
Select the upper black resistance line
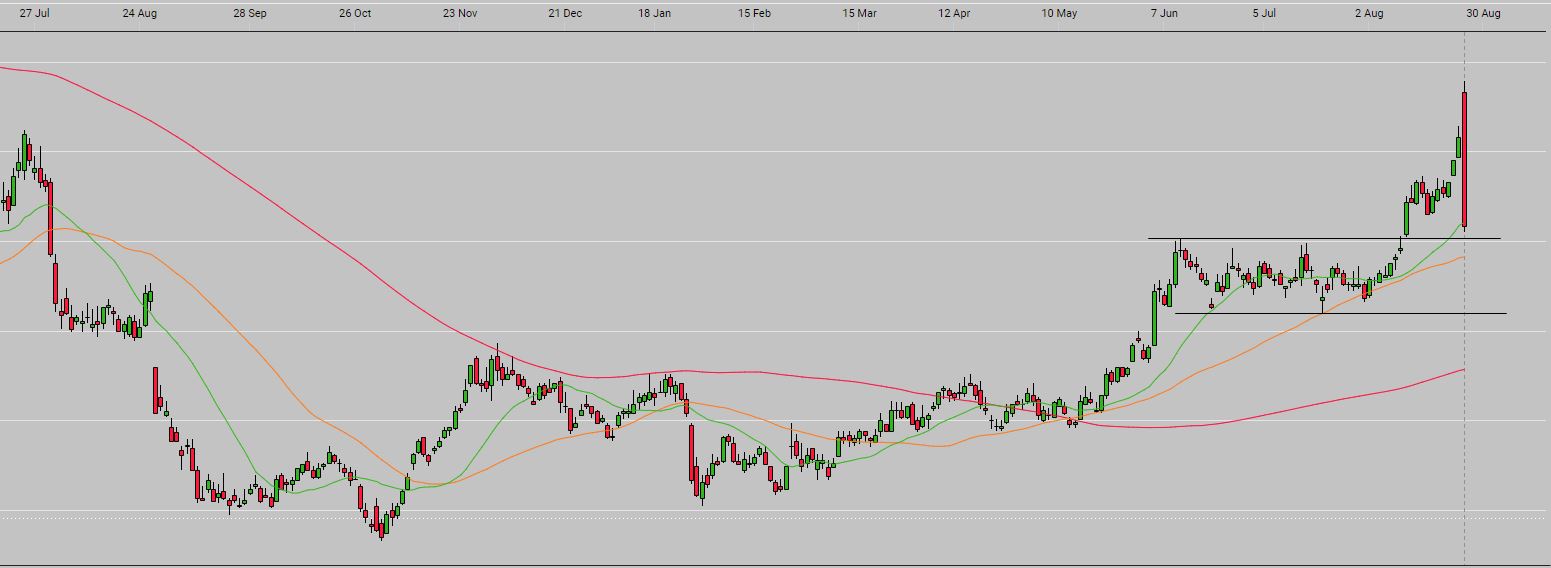pos(1324,238)
